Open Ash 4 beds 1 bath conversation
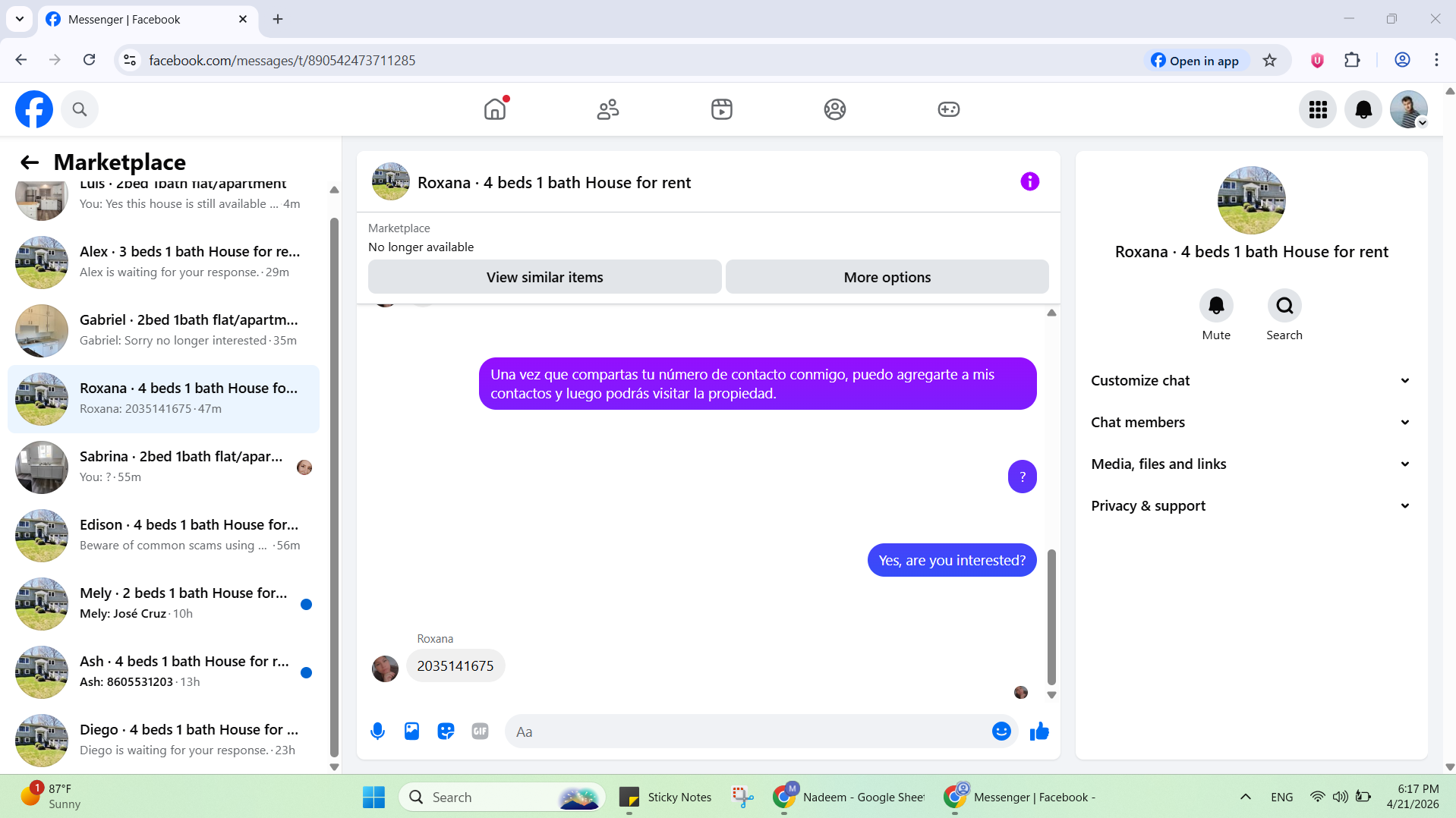The height and width of the screenshot is (818, 1456). [163, 672]
